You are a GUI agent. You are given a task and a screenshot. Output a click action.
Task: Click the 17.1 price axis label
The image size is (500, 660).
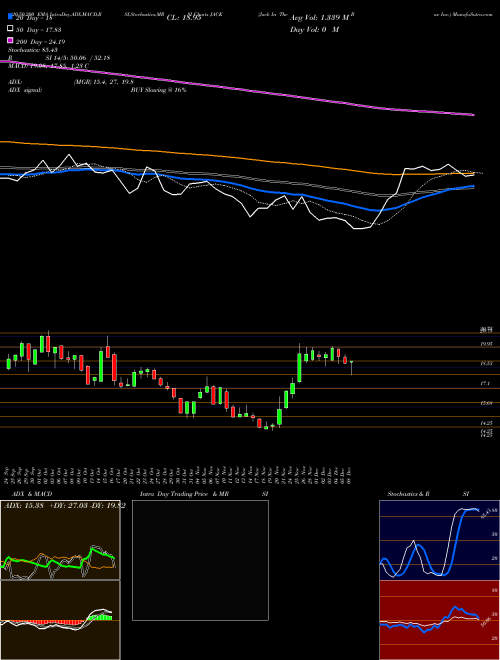point(485,383)
